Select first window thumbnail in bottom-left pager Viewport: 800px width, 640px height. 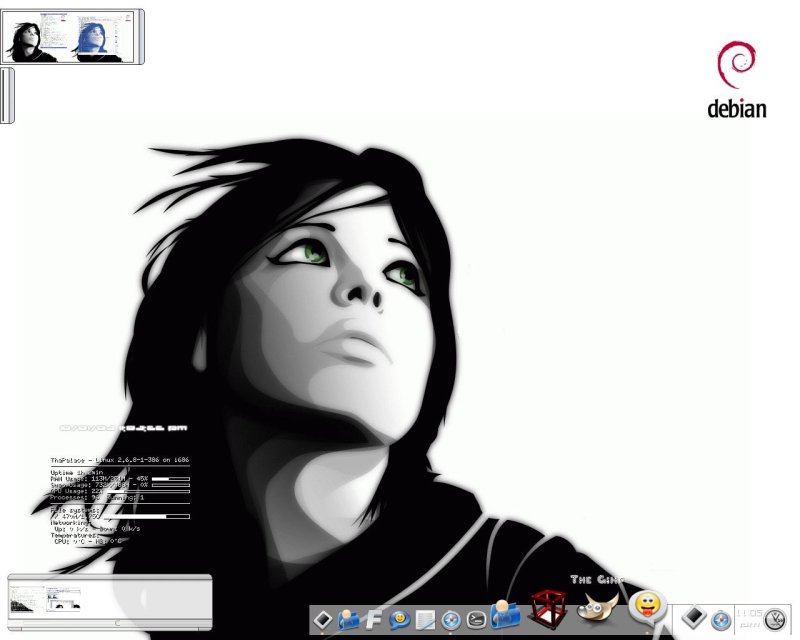(27, 599)
